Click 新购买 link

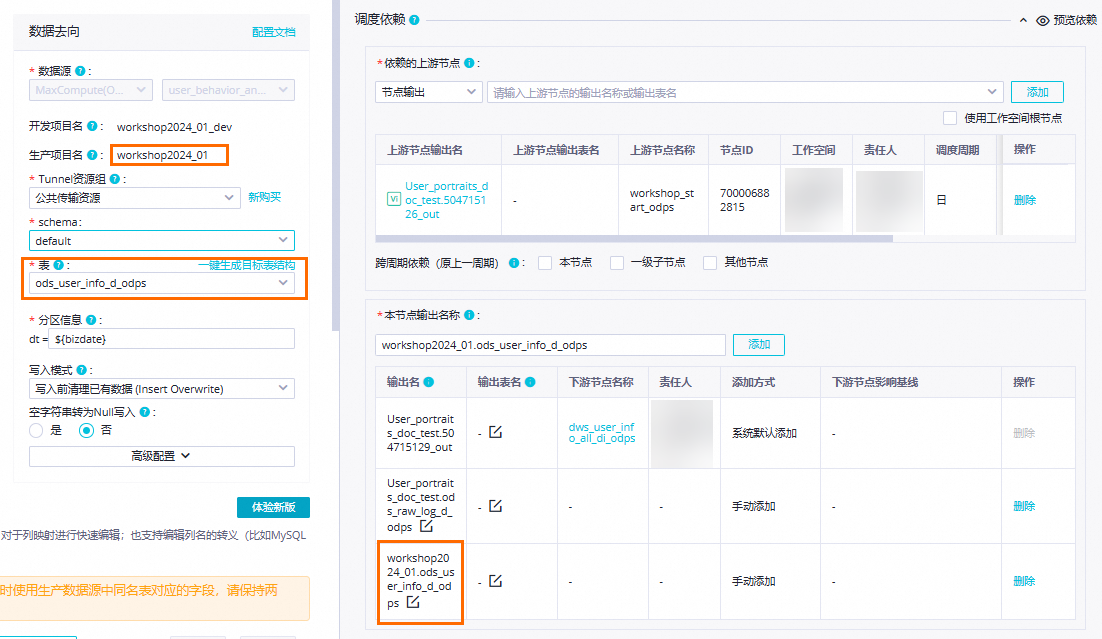pos(264,198)
